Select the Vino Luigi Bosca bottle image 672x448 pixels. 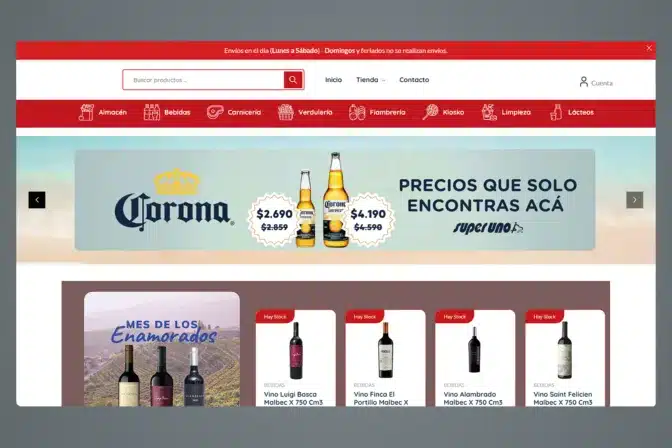click(x=296, y=351)
